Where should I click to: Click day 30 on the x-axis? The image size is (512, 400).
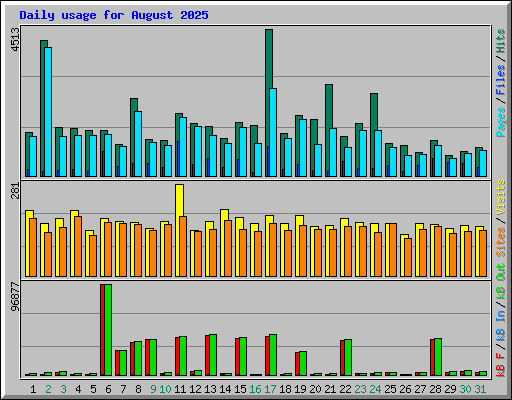coord(465,389)
